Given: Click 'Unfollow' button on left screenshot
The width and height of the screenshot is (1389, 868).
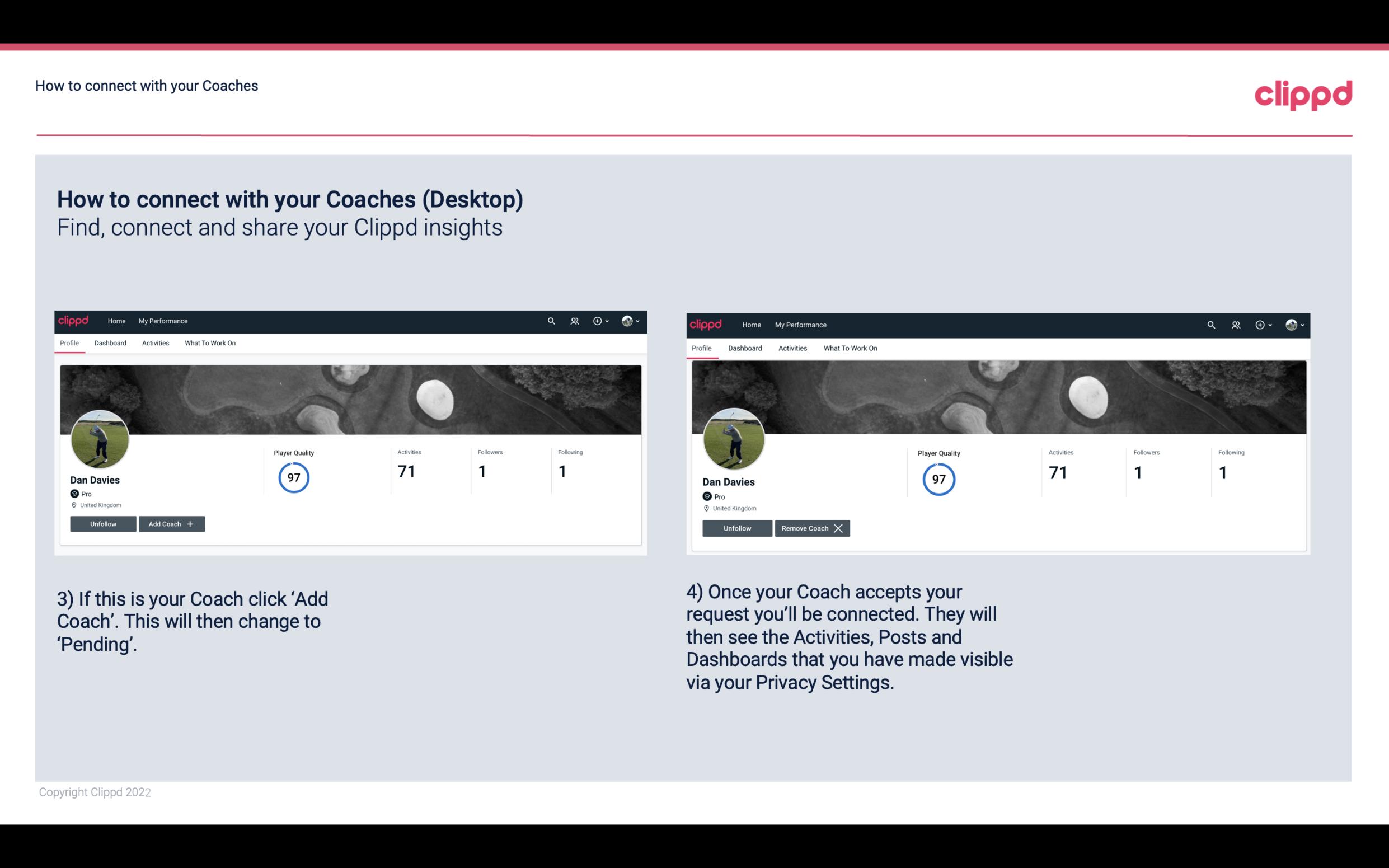Looking at the screenshot, I should [102, 523].
